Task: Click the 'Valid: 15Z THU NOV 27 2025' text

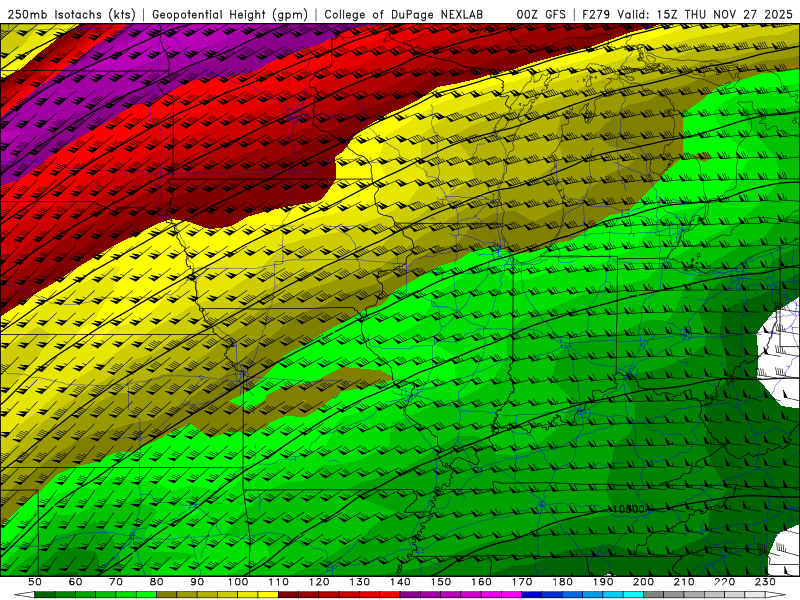Action: (705, 15)
